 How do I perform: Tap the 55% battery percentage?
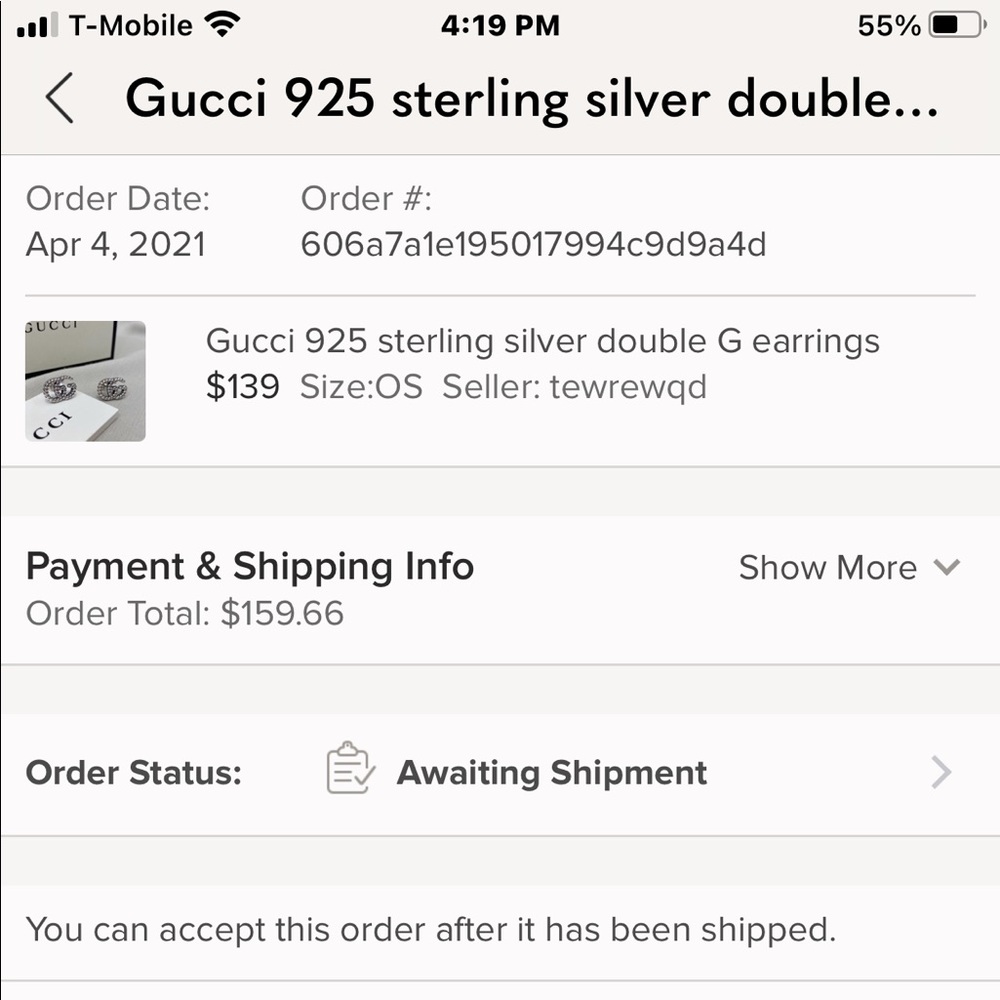888,25
